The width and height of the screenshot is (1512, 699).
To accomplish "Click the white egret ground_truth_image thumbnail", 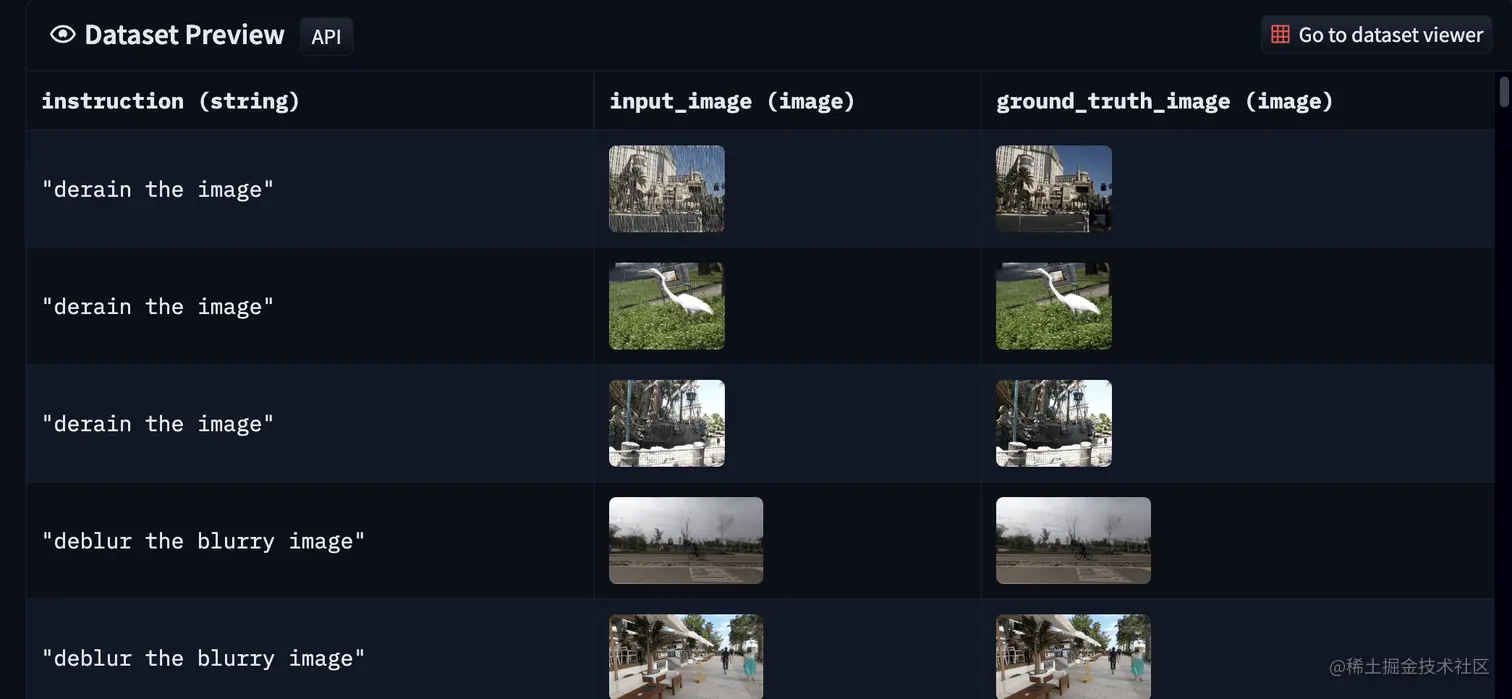I will (1053, 305).
